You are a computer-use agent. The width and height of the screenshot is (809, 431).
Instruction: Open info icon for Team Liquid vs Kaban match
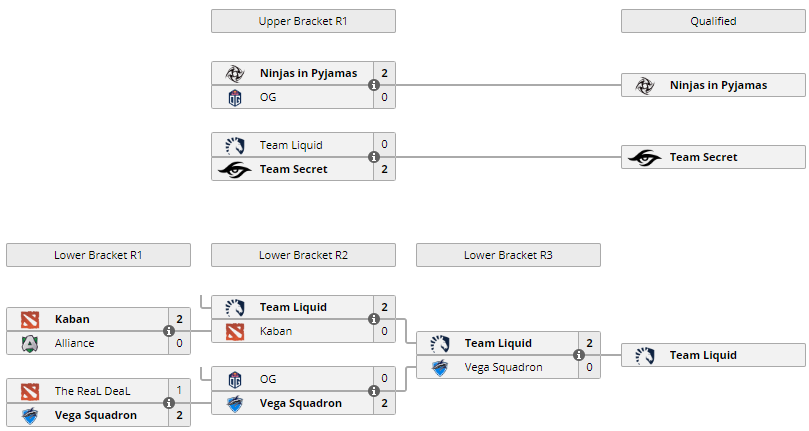[x=374, y=319]
